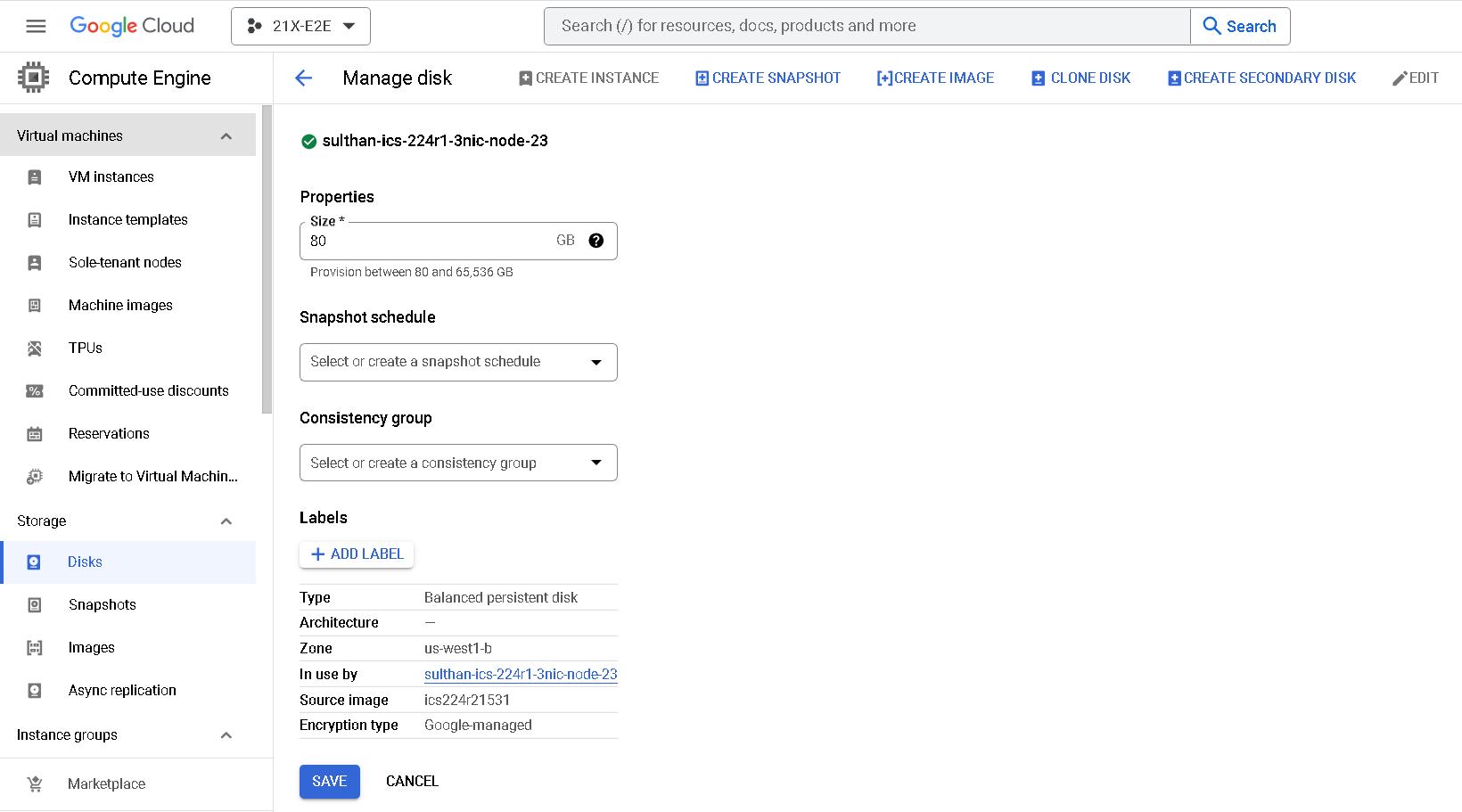Click the Reservations calendar icon
1462x812 pixels.
coord(35,434)
